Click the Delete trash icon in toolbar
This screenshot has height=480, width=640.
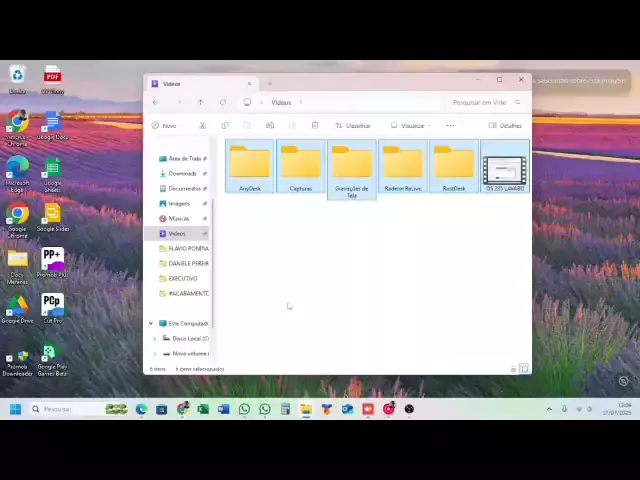pyautogui.click(x=314, y=126)
